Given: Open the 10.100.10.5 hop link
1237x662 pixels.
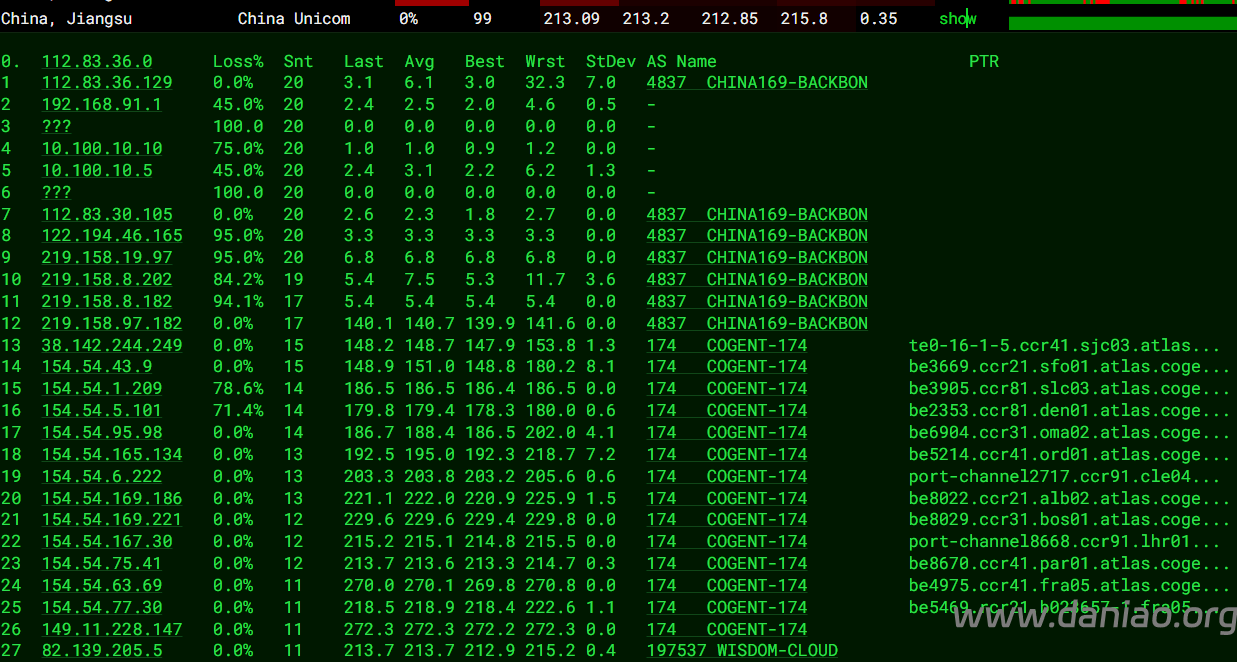Looking at the screenshot, I should pos(97,171).
